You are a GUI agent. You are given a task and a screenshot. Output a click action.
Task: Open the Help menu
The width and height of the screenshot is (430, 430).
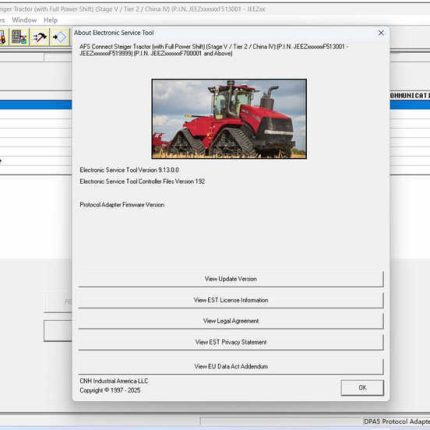[x=51, y=20]
